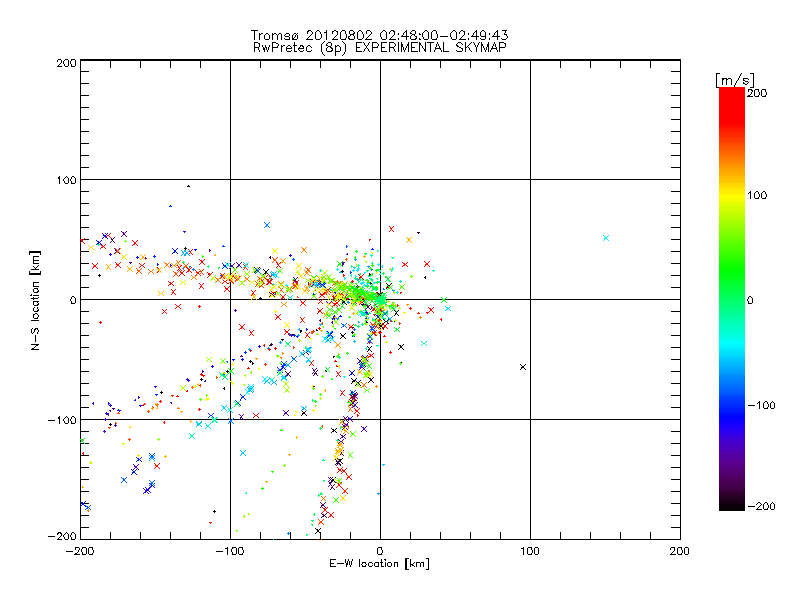Click the colorbar's "-100" label
800x600 pixels.
761,405
